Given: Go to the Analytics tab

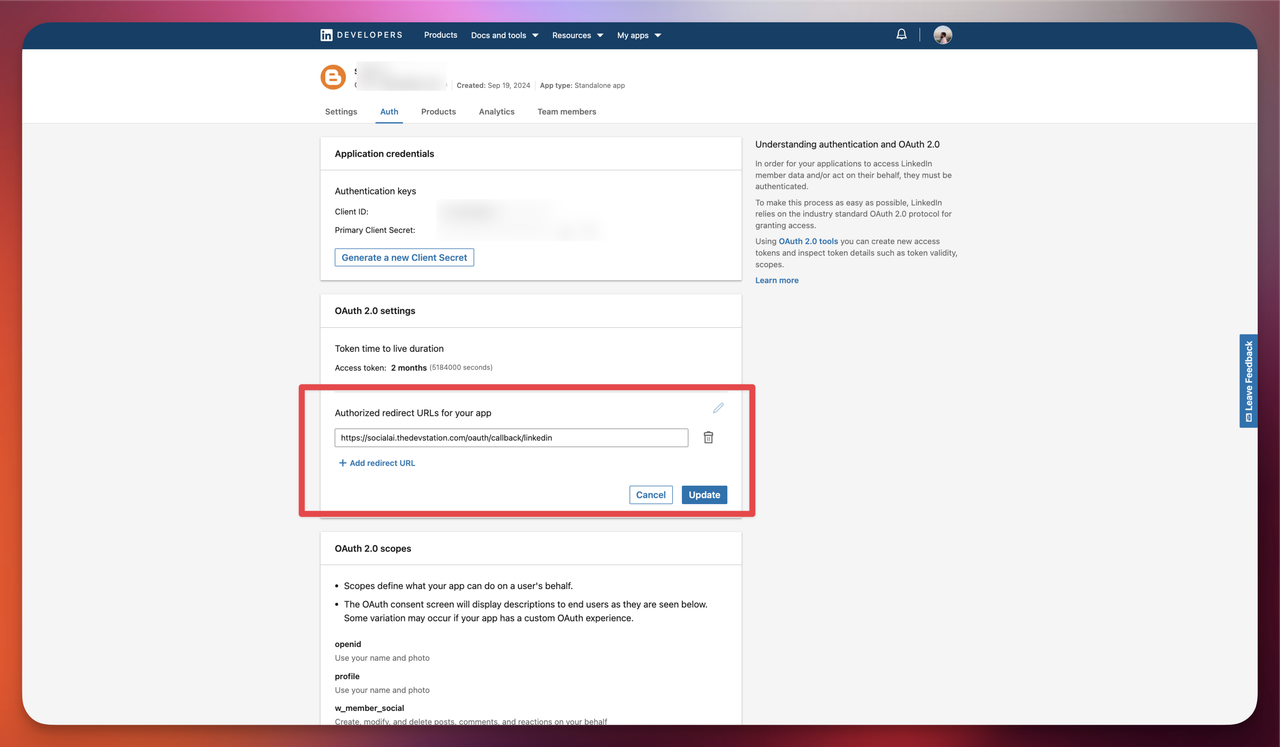Looking at the screenshot, I should pos(496,112).
